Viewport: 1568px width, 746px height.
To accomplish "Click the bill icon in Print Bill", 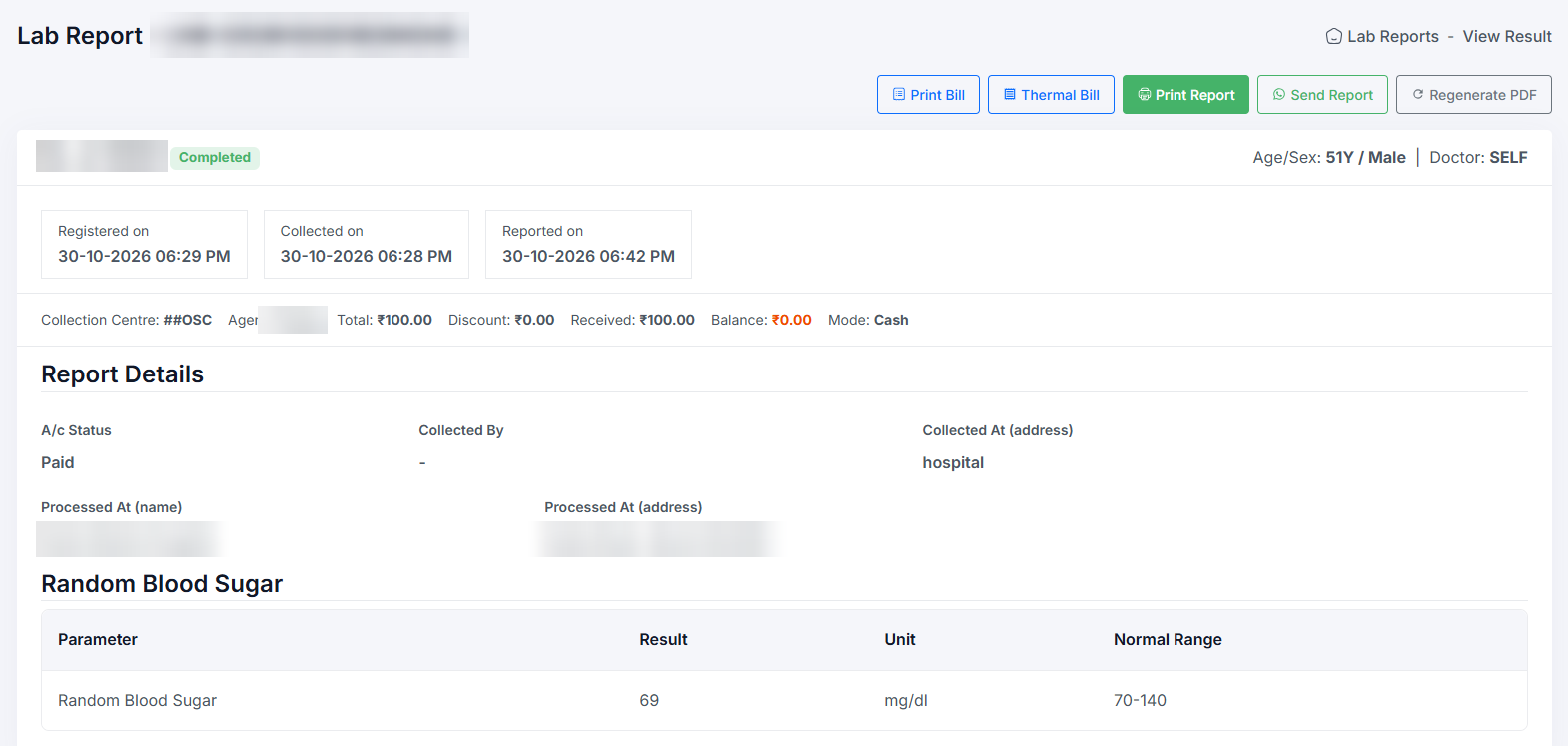I will [x=899, y=94].
